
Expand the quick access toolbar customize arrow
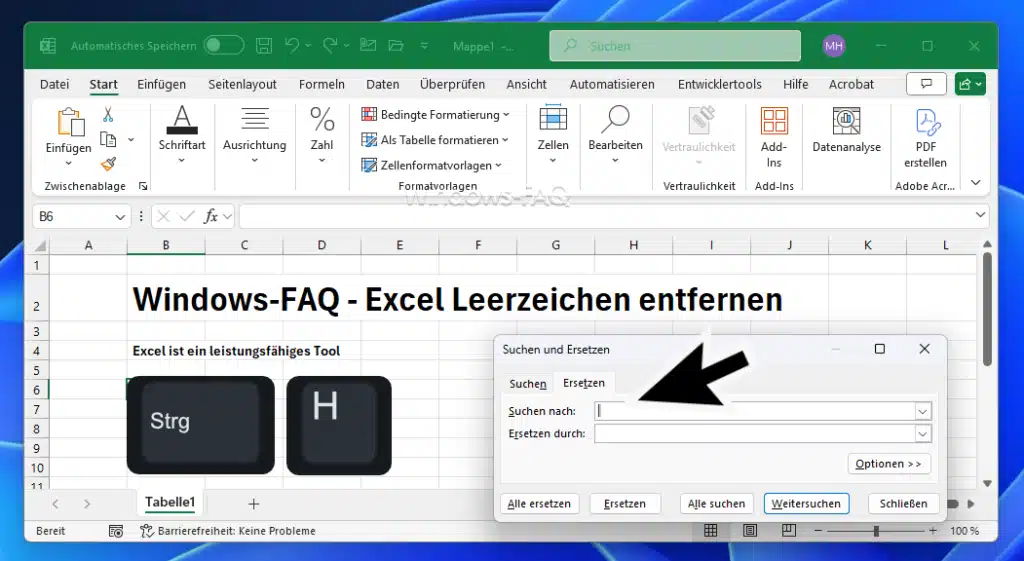(424, 46)
